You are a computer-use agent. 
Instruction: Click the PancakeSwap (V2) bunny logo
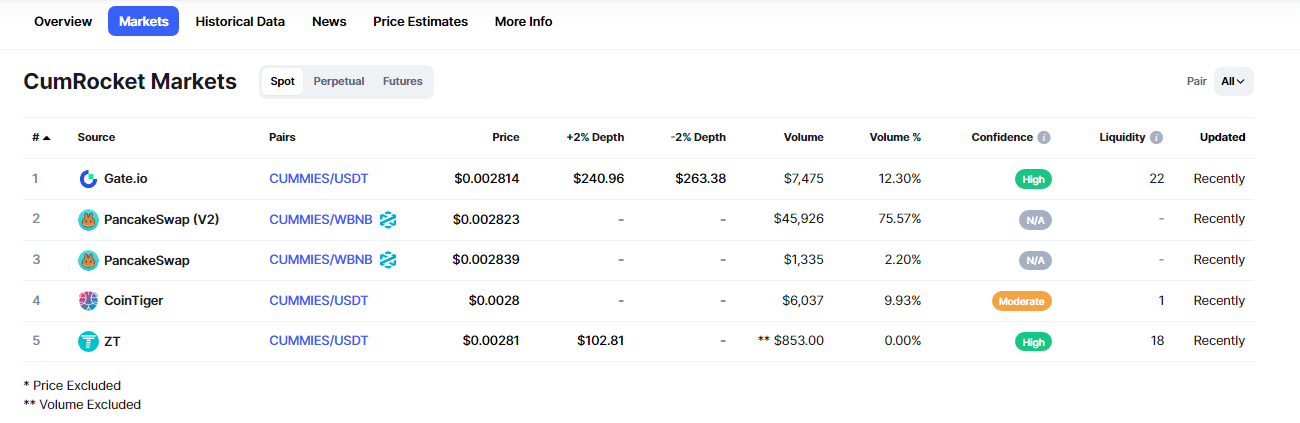tap(88, 220)
